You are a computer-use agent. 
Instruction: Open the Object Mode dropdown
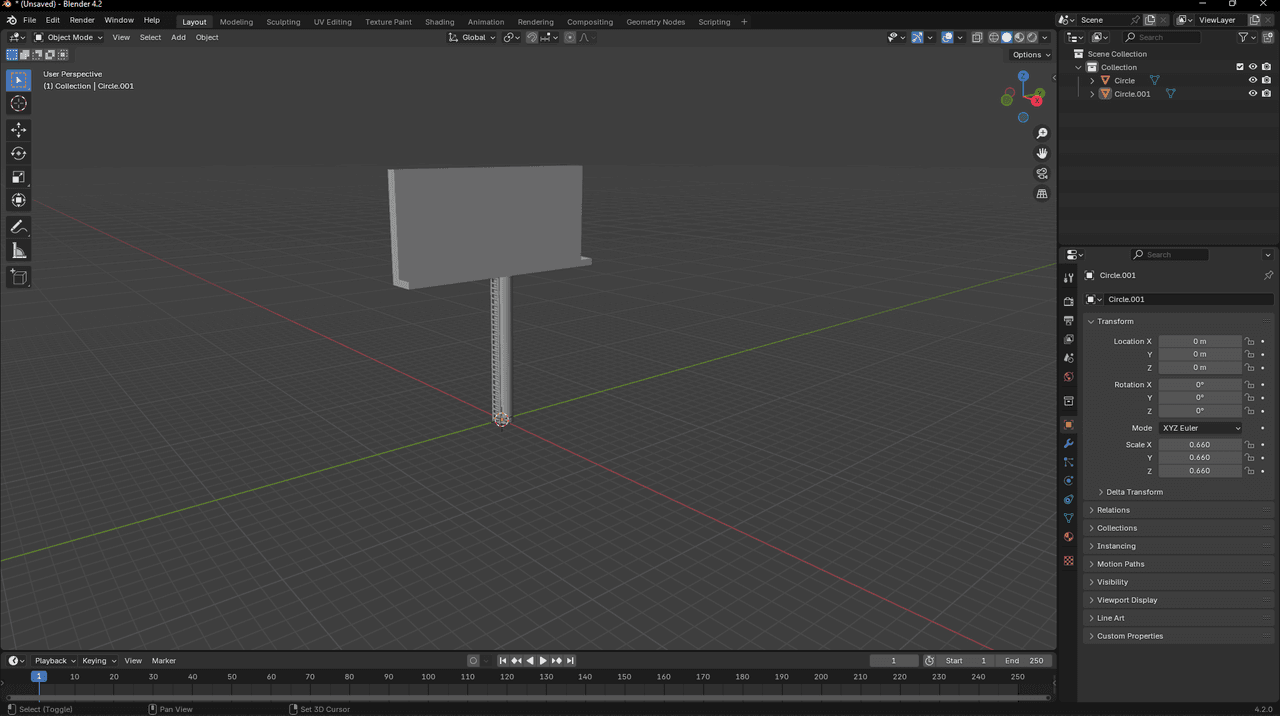pos(69,38)
